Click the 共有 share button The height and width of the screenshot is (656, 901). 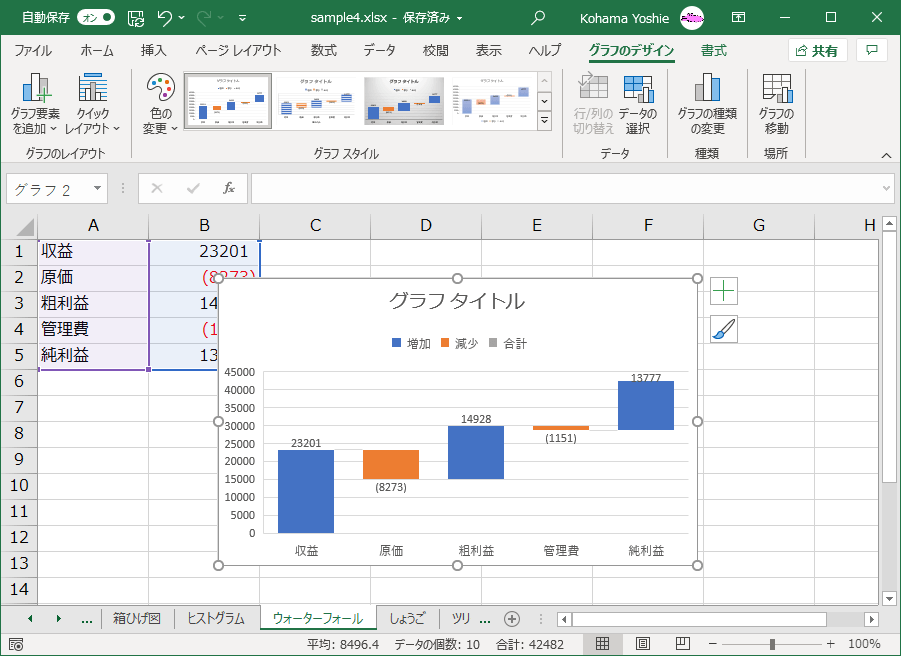[817, 51]
